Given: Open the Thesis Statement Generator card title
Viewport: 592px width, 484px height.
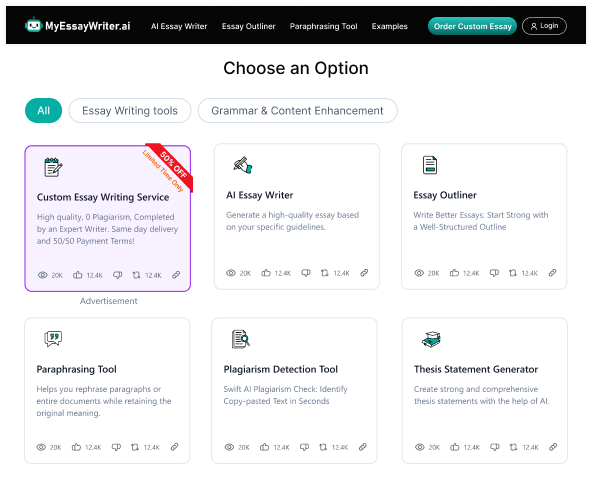Looking at the screenshot, I should pyautogui.click(x=476, y=369).
